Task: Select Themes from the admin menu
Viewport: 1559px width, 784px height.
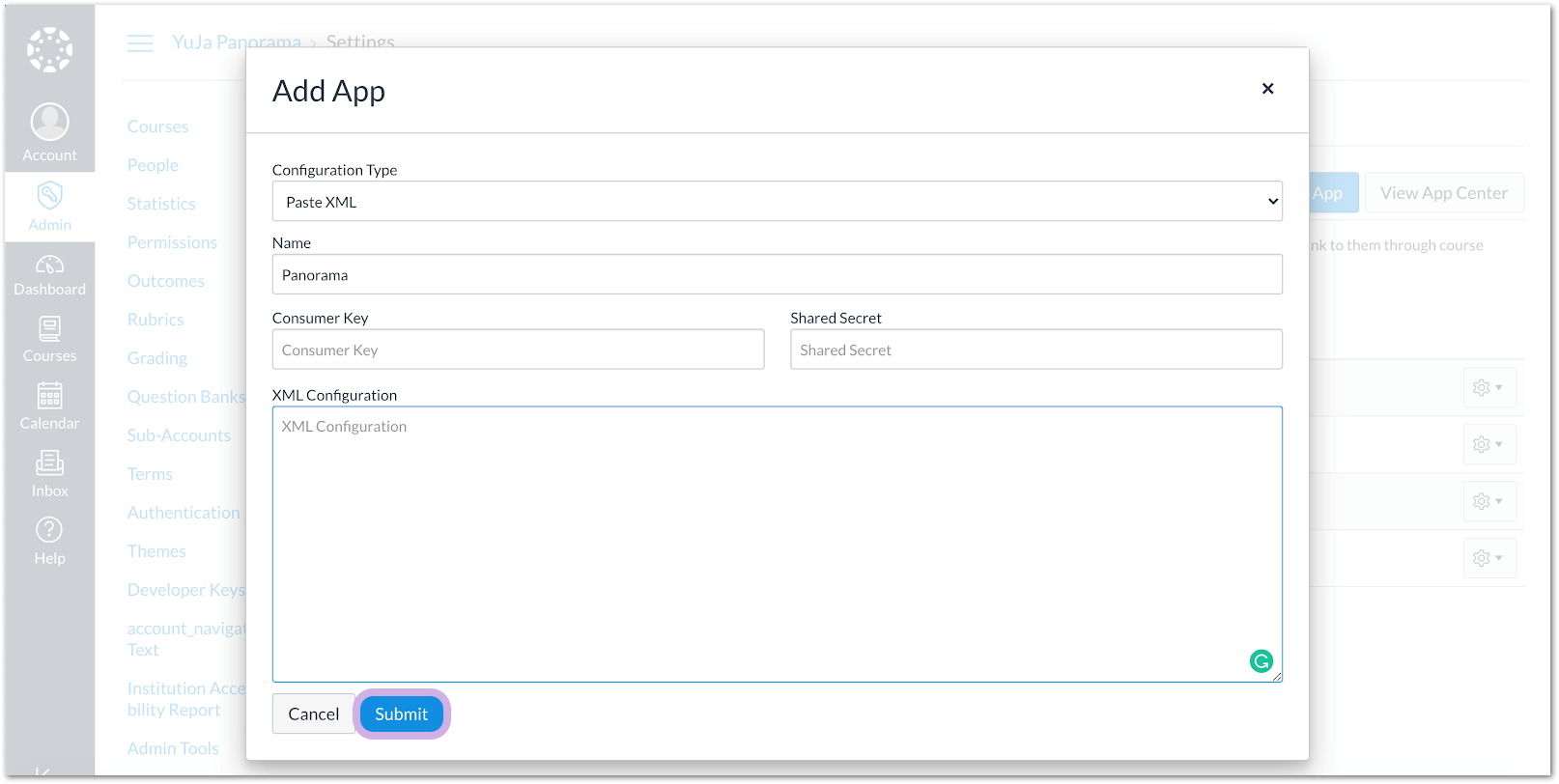Action: click(156, 551)
